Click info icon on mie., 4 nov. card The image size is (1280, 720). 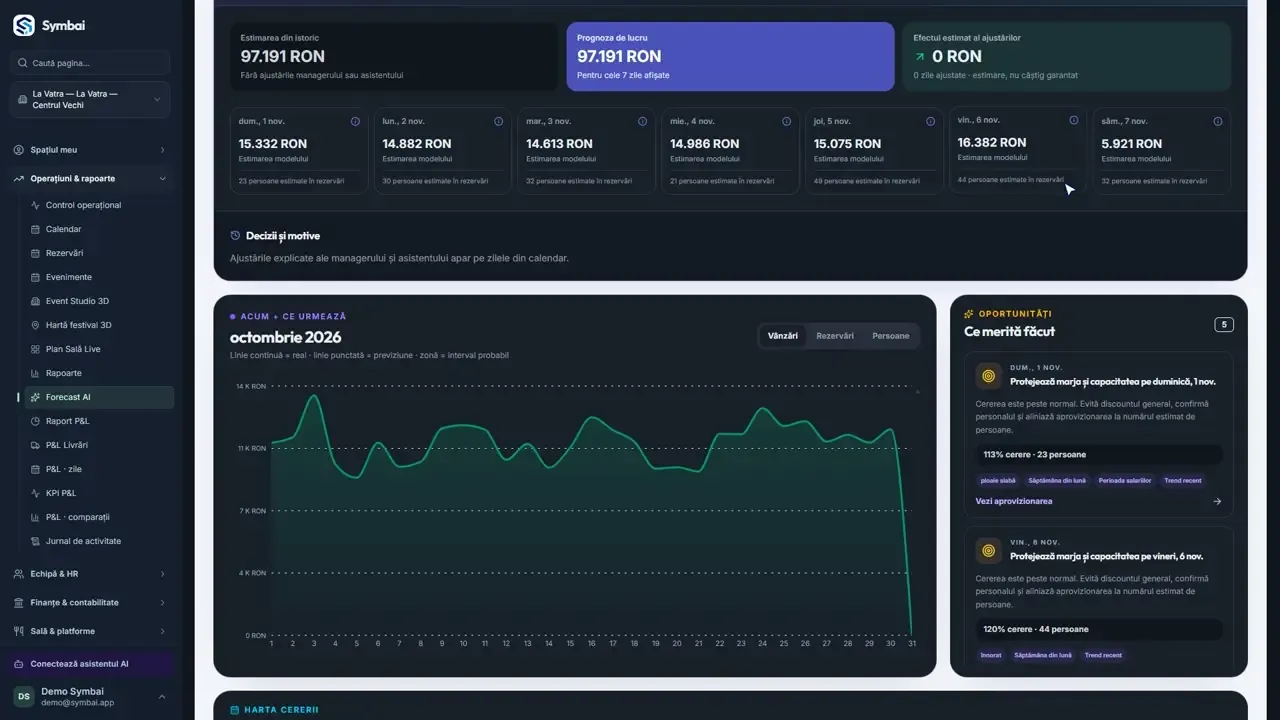click(x=786, y=121)
